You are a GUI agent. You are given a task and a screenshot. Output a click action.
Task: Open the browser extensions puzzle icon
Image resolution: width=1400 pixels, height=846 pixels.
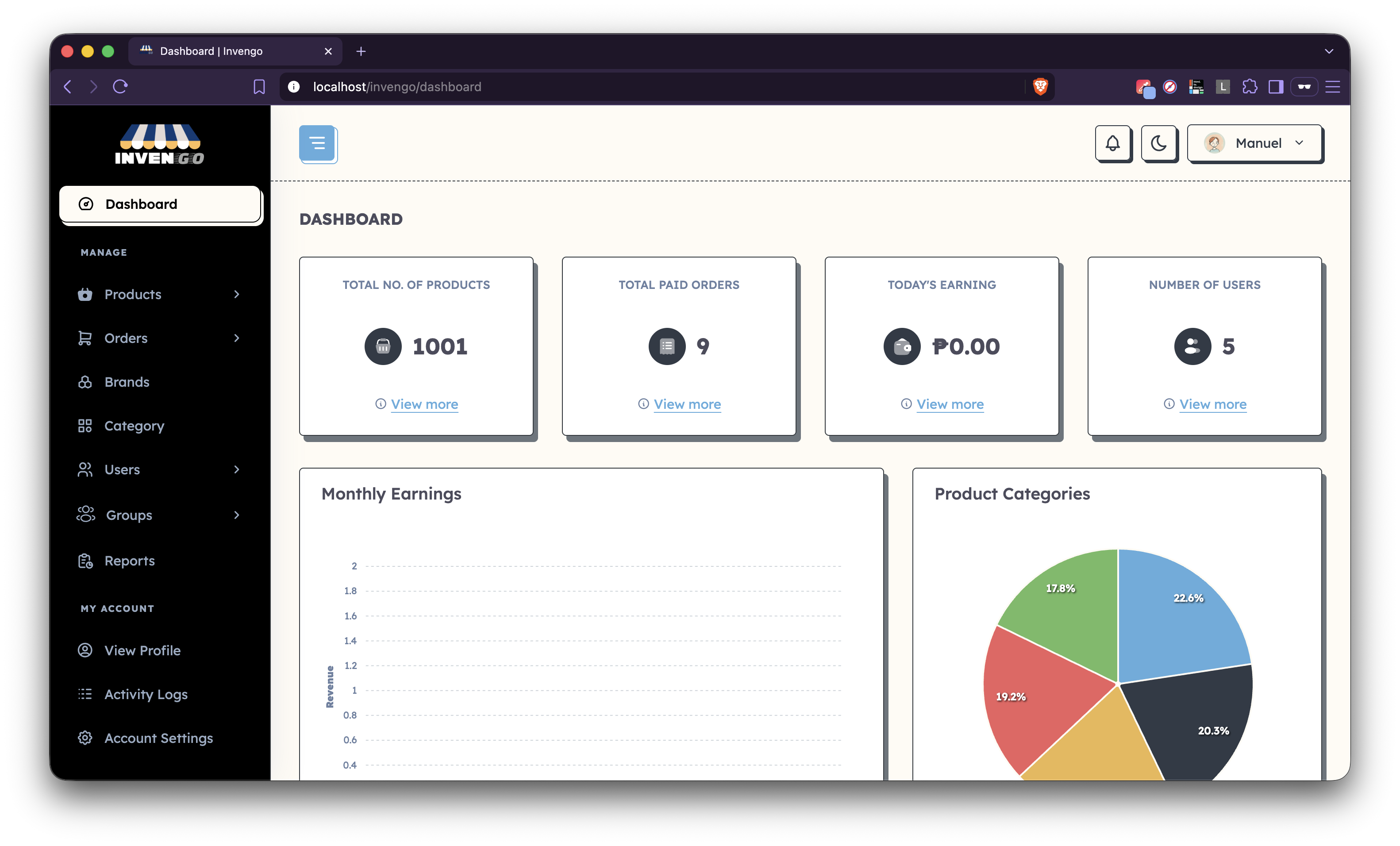click(1250, 86)
